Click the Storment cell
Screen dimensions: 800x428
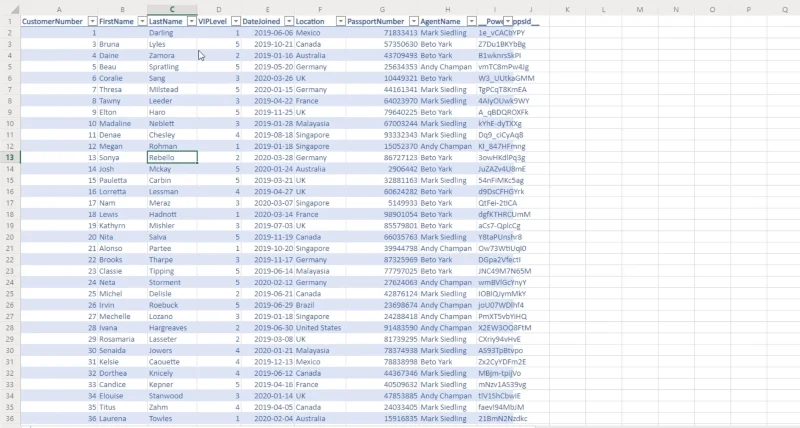click(172, 283)
